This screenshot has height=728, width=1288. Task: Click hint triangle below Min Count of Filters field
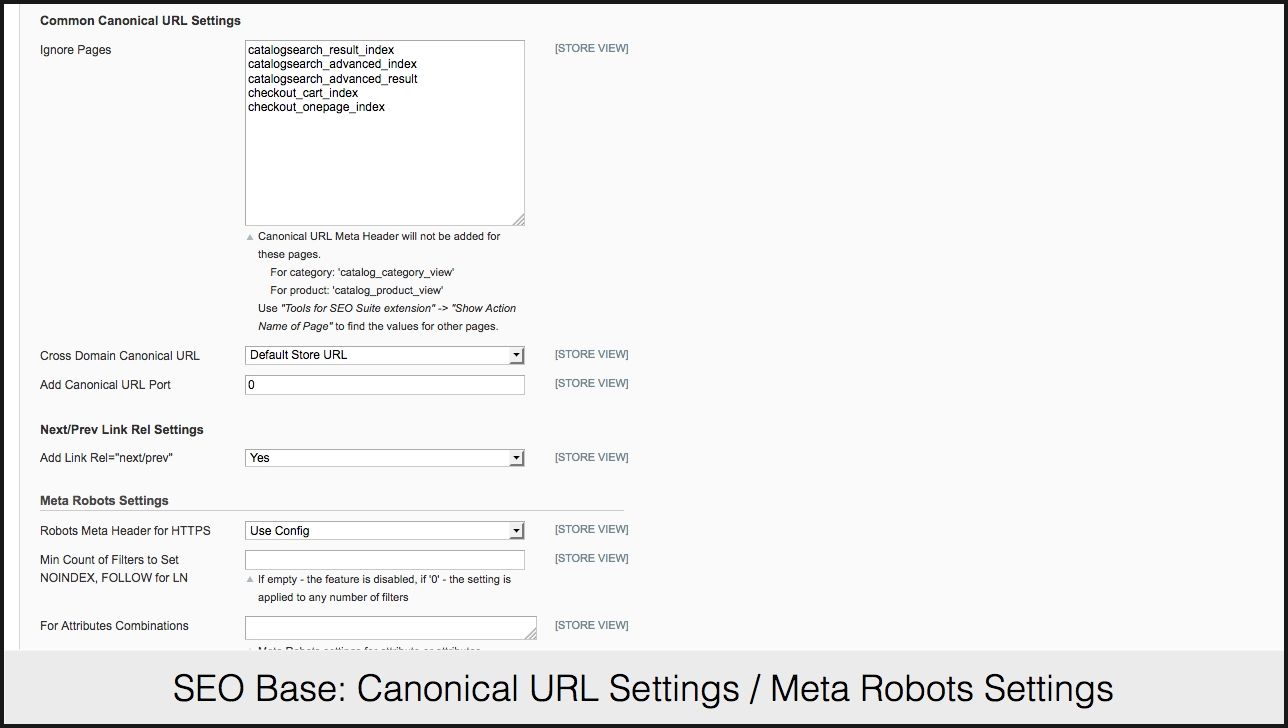coord(250,580)
